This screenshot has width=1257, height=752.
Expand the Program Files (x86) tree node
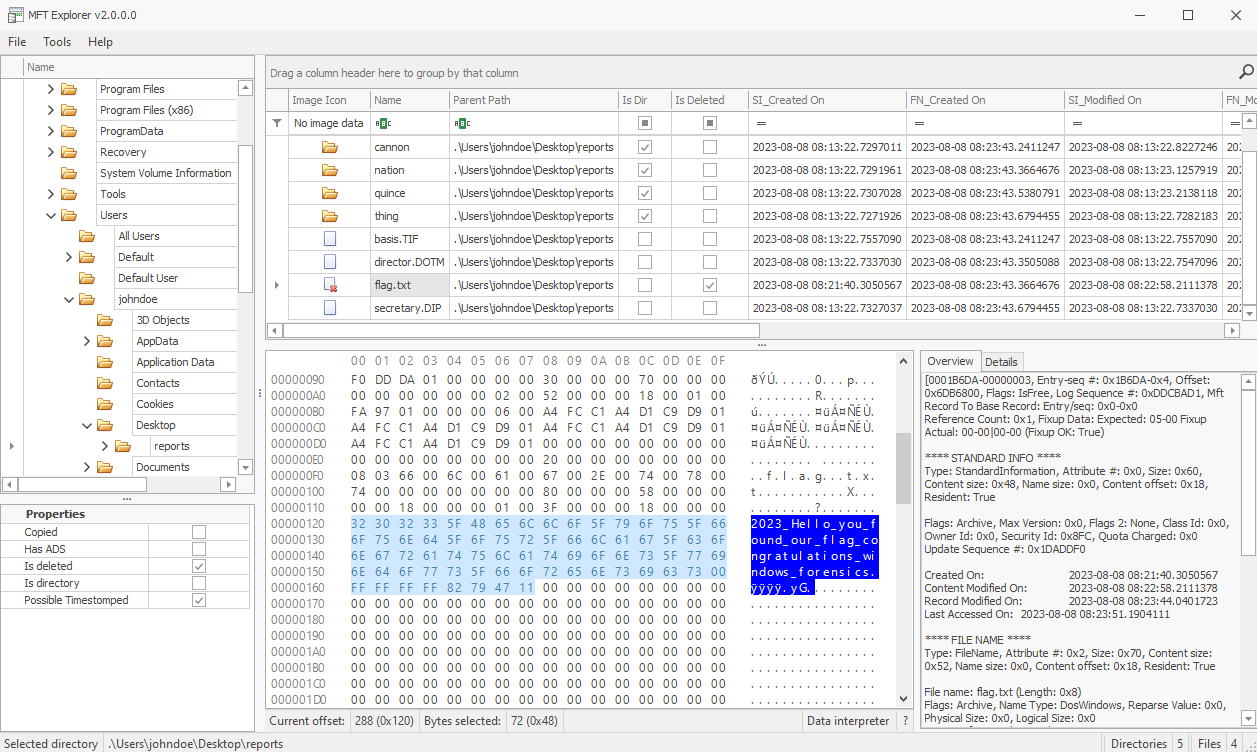(51, 110)
